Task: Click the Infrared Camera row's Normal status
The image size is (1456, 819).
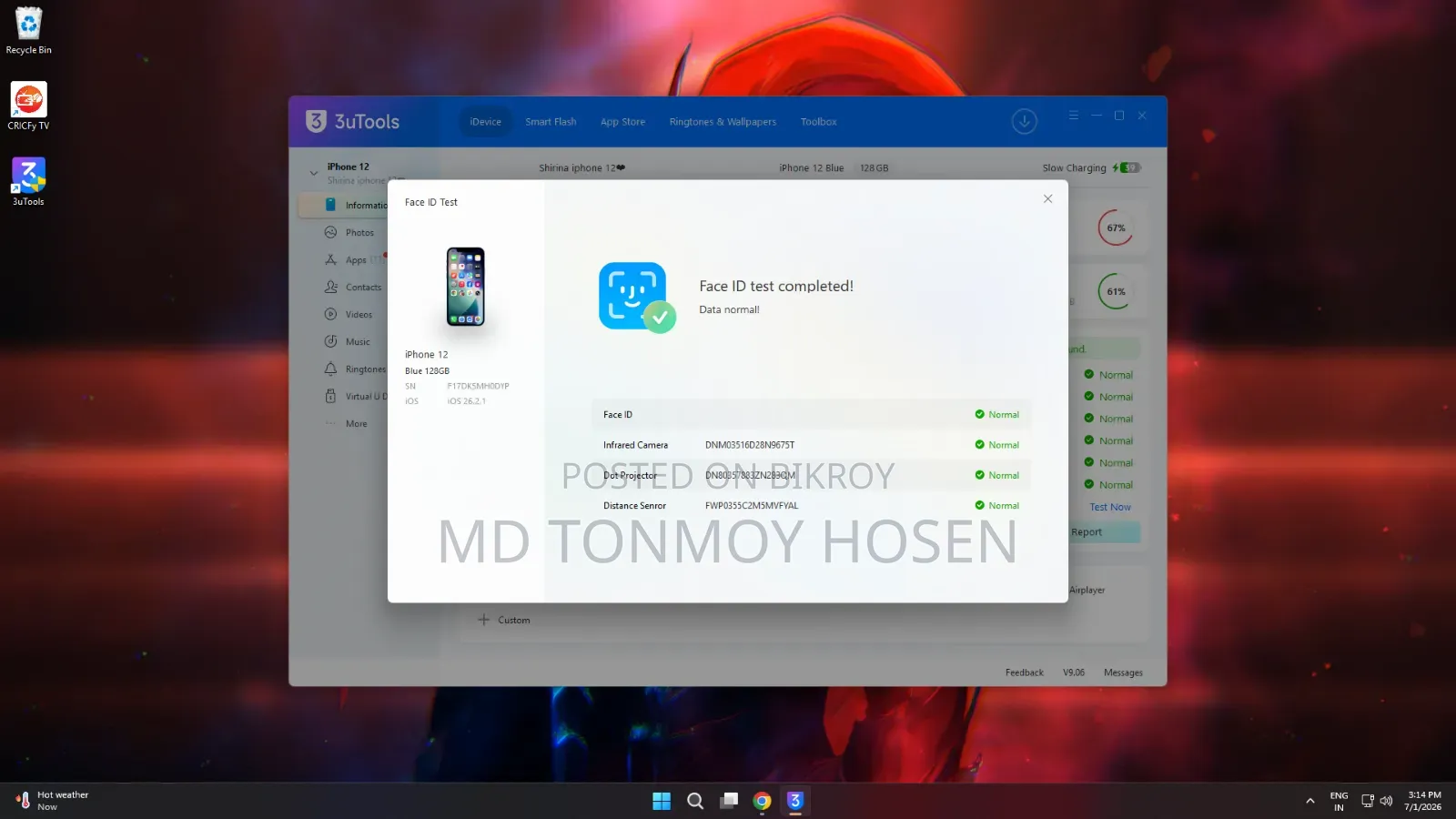Action: [996, 445]
